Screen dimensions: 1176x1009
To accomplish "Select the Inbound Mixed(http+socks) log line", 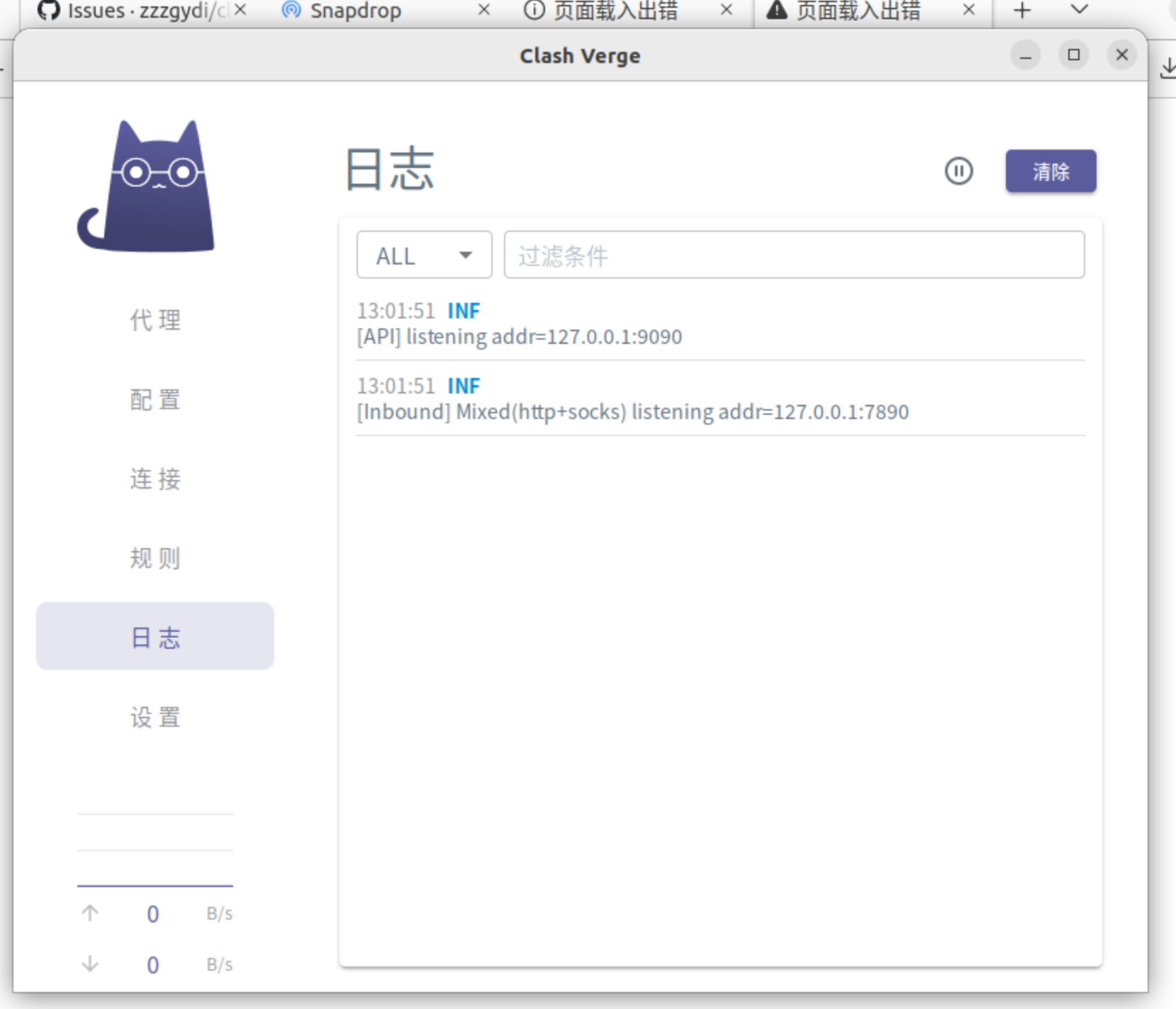I will tap(632, 412).
